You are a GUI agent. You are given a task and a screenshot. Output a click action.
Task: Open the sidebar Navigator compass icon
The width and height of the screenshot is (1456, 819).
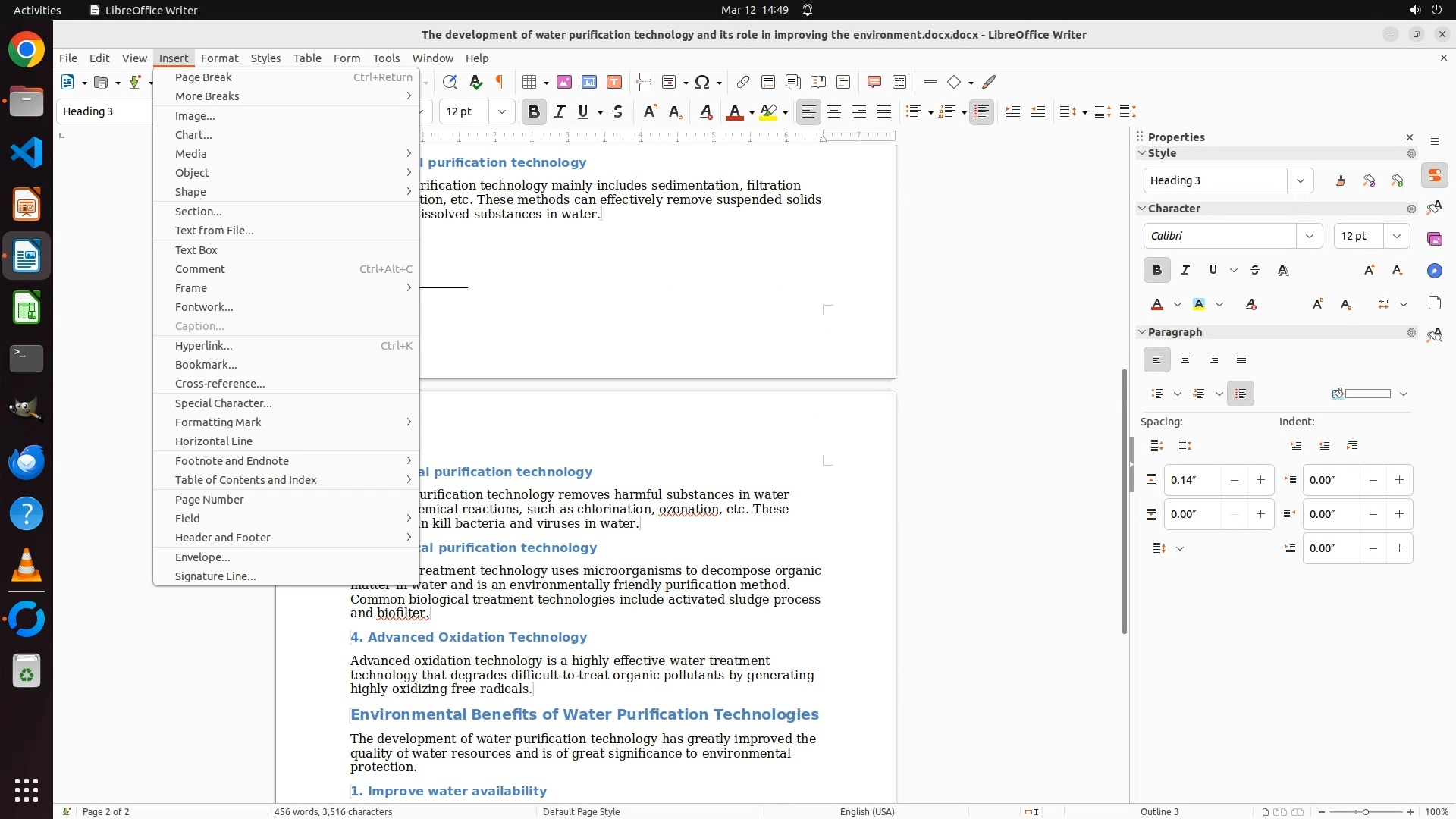click(1434, 271)
